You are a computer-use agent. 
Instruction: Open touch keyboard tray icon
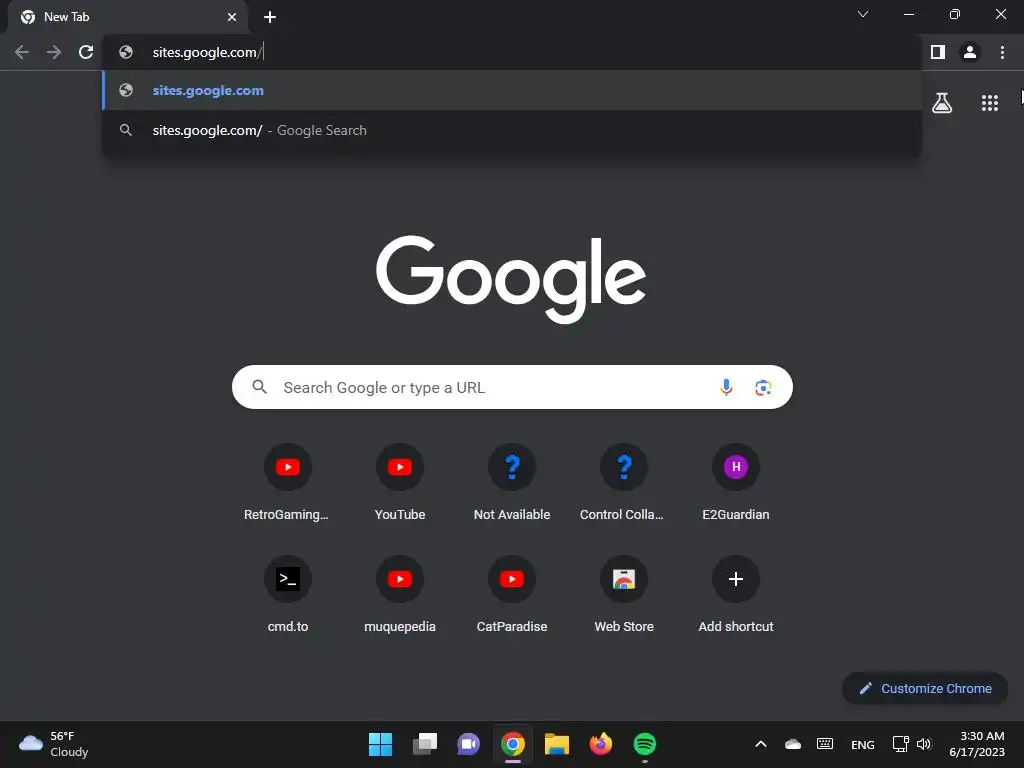tap(825, 744)
